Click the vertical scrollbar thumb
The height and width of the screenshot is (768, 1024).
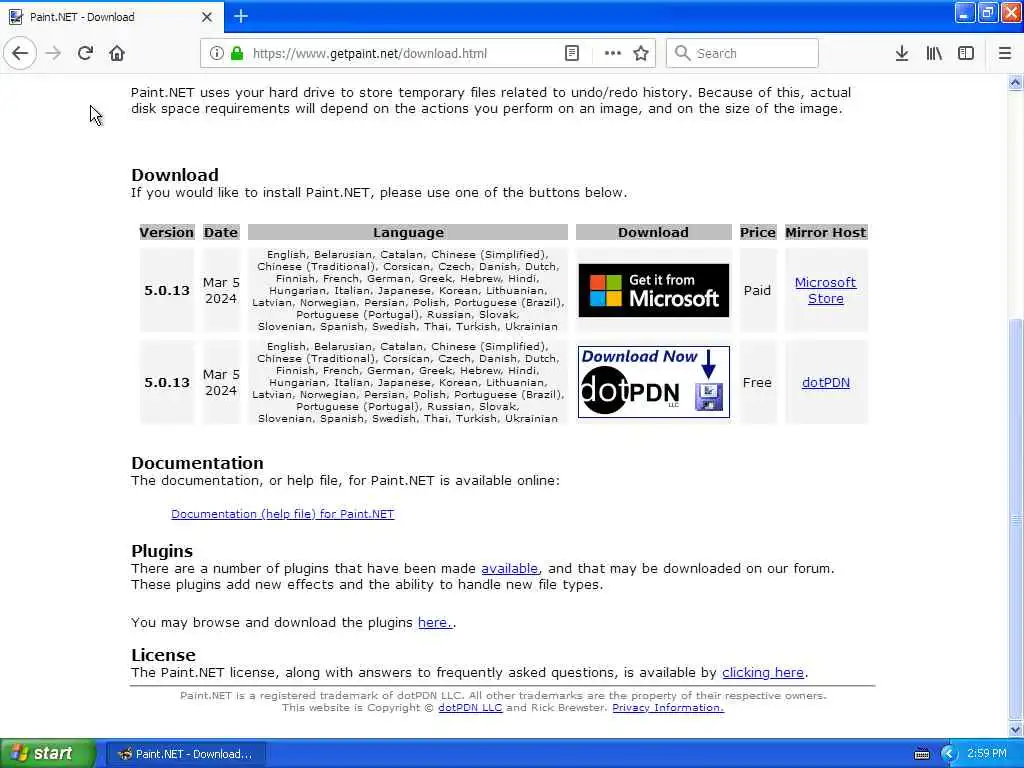tap(1016, 519)
